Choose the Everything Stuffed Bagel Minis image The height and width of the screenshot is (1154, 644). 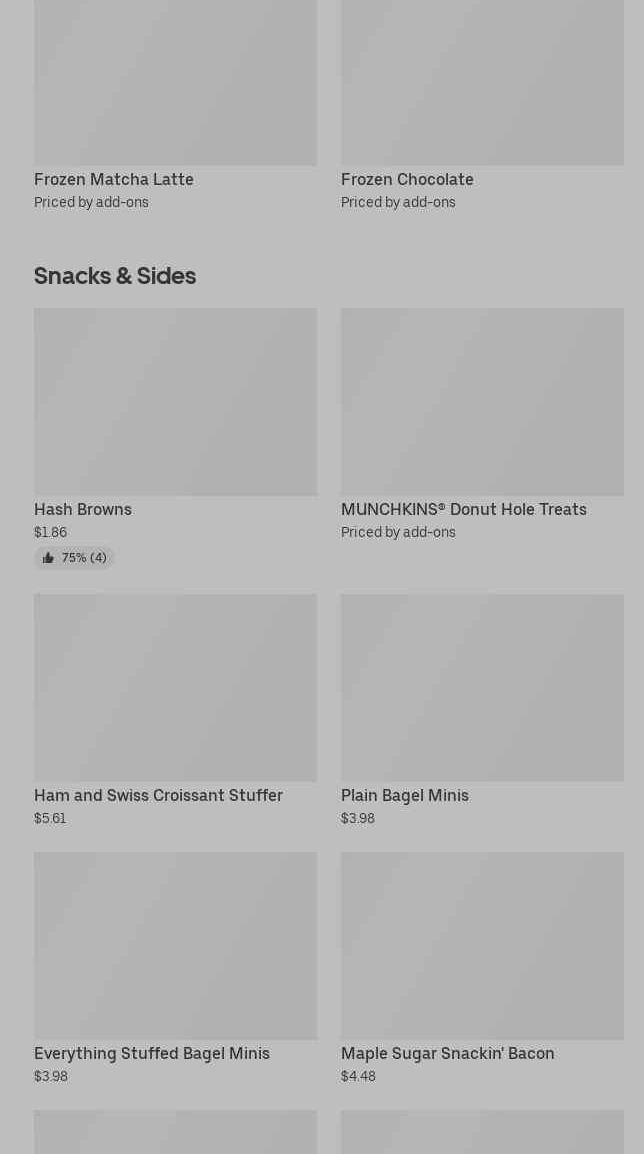175,945
